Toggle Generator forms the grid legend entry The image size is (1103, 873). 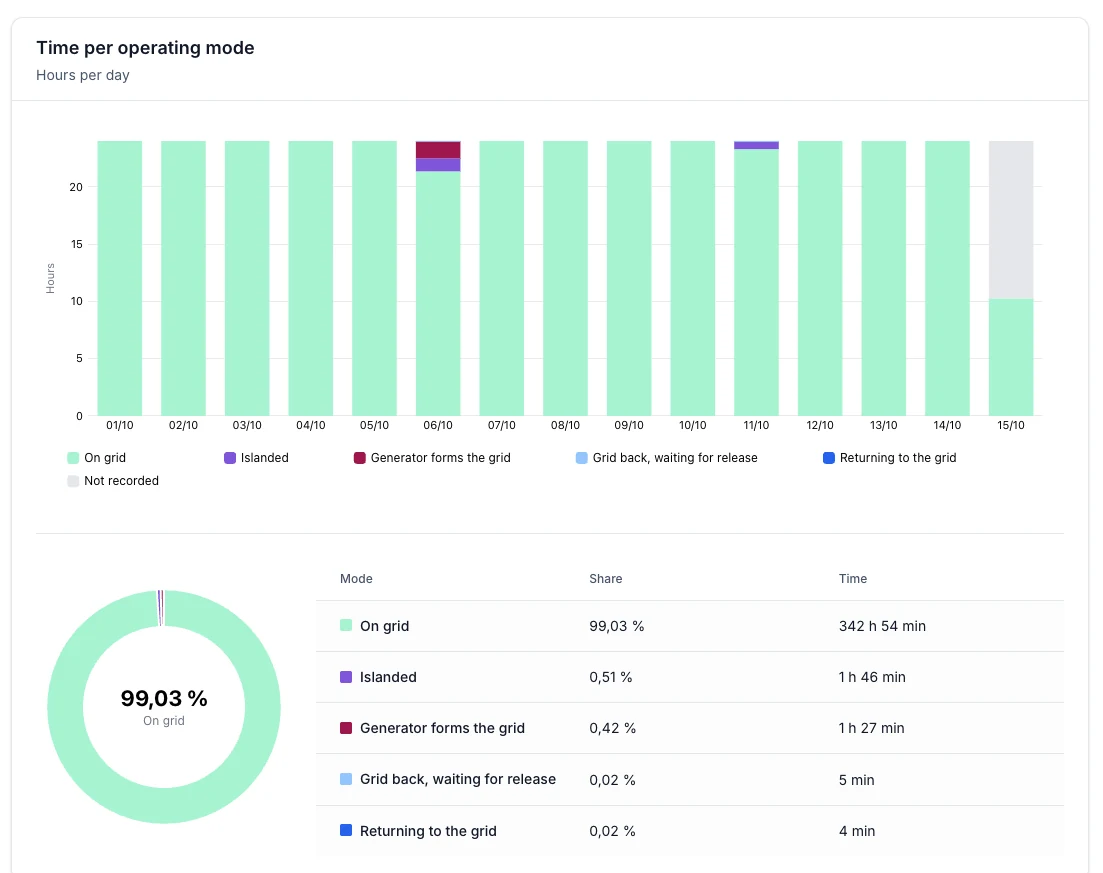pos(432,458)
